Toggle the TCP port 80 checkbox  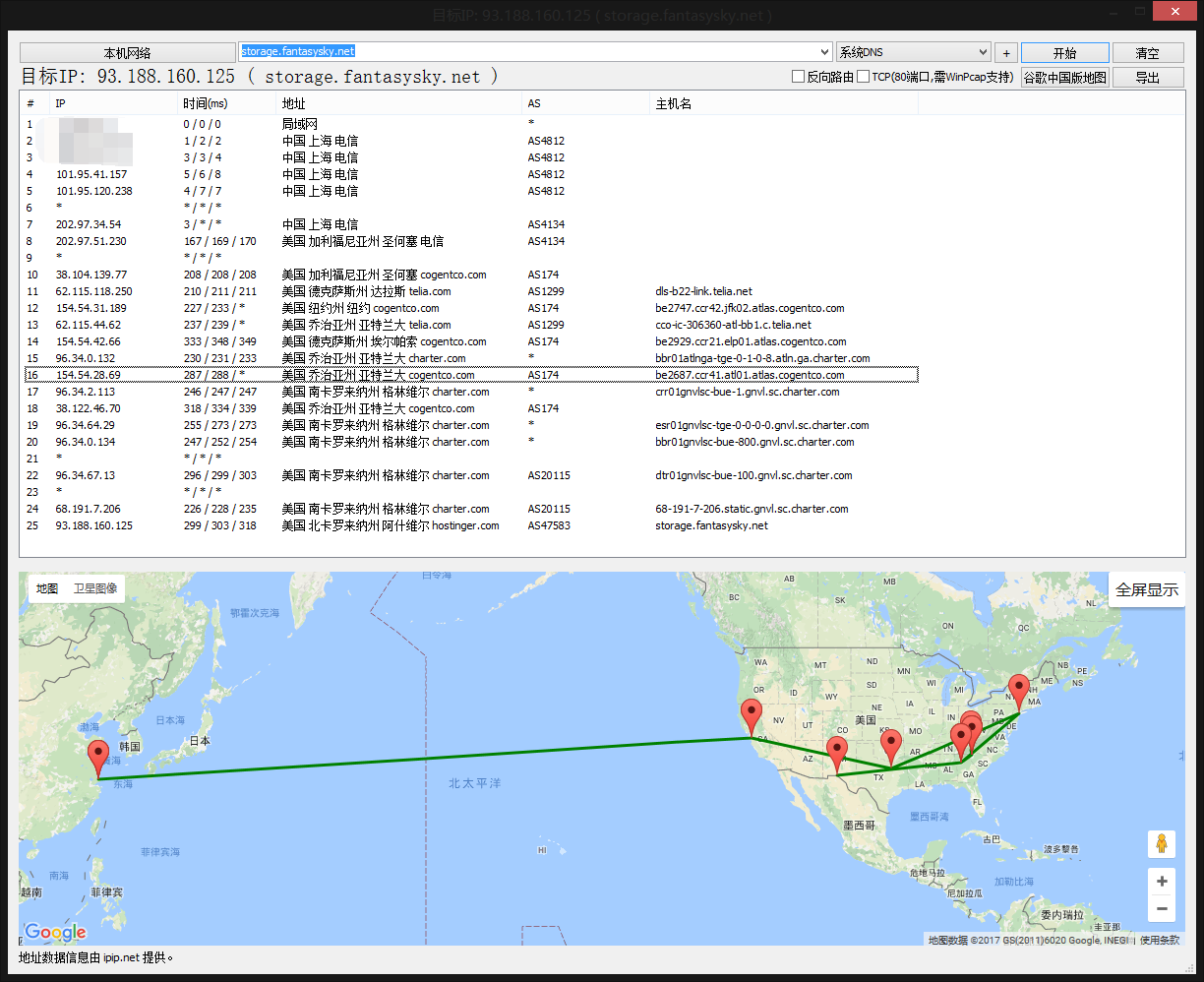point(864,77)
